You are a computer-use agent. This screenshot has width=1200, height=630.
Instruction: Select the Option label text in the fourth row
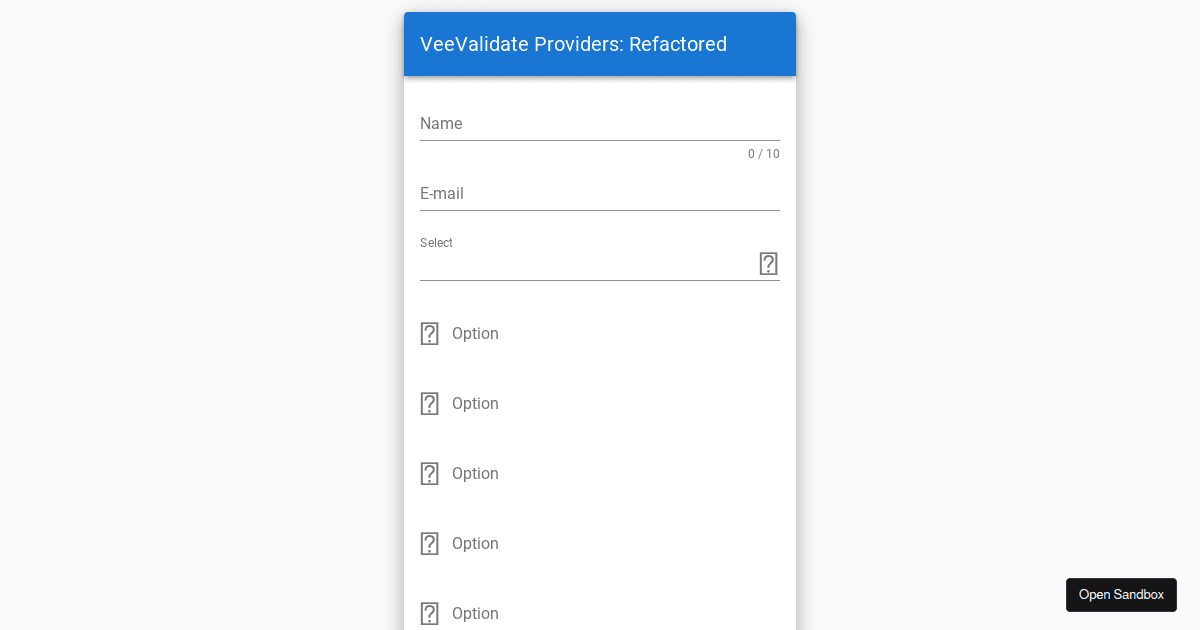tap(475, 543)
